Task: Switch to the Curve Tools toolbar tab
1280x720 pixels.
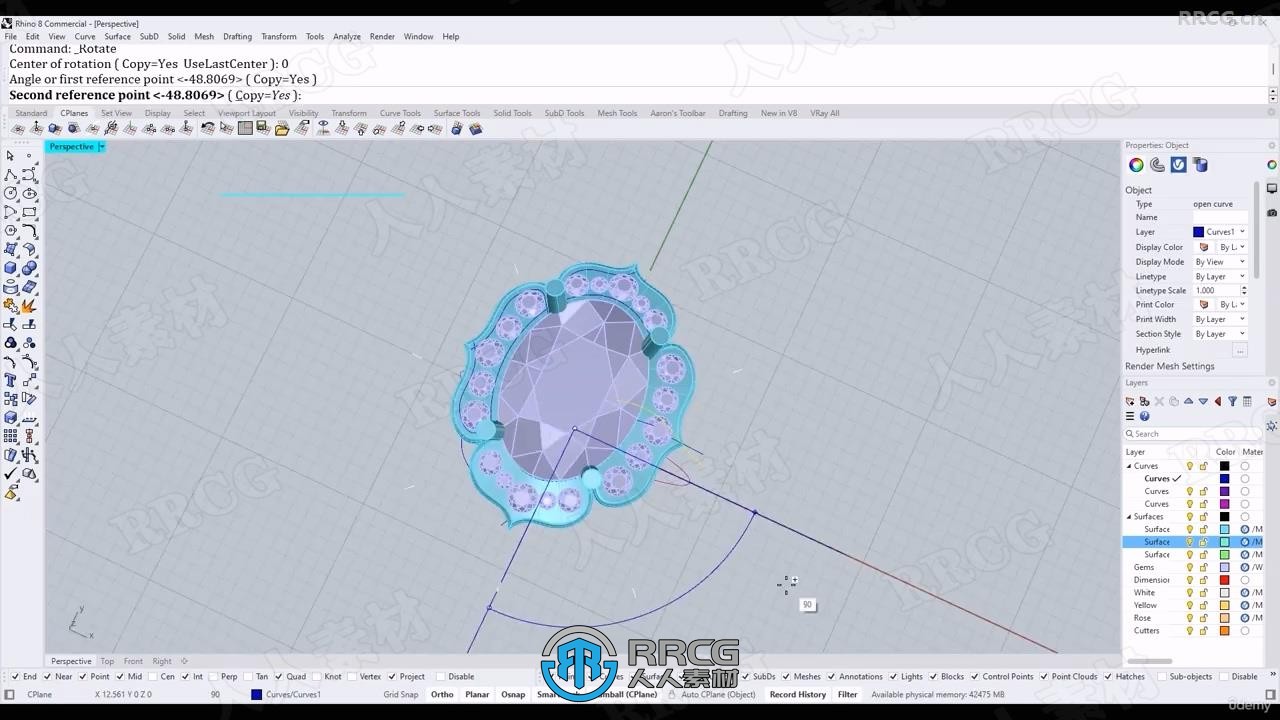Action: [400, 113]
